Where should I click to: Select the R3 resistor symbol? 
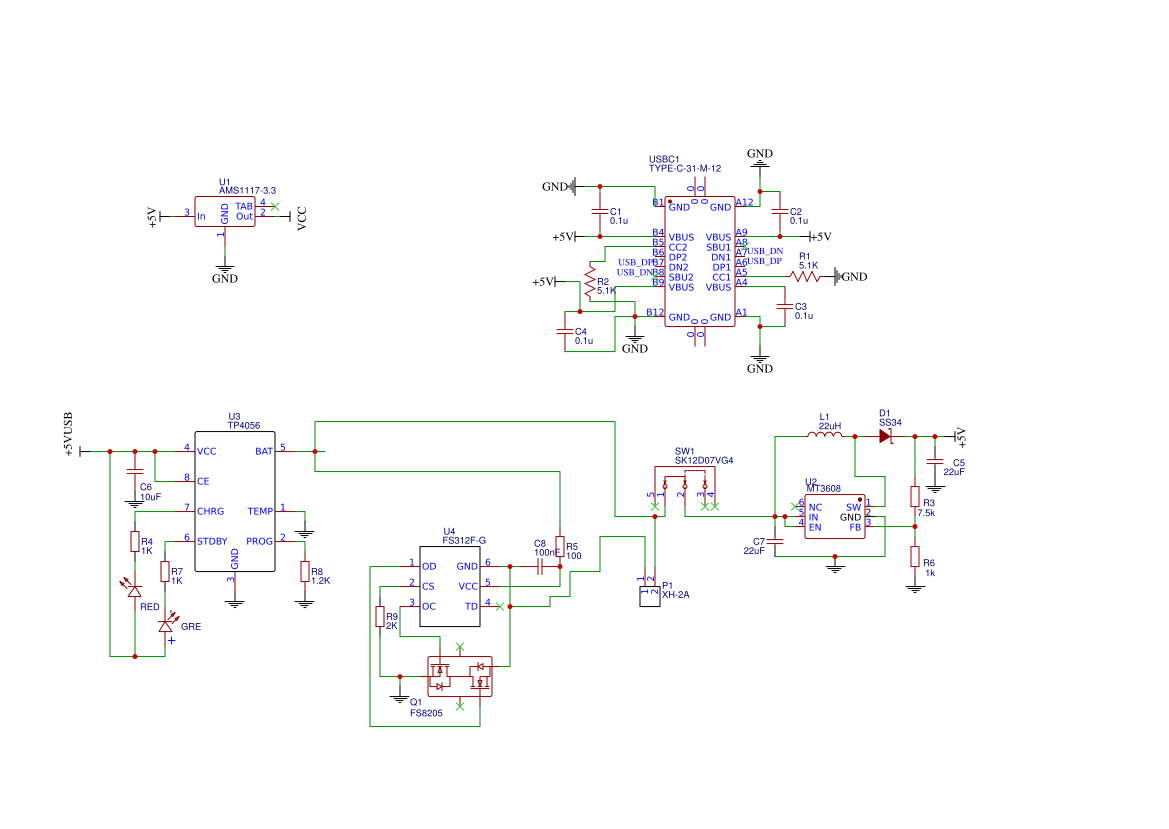[915, 497]
